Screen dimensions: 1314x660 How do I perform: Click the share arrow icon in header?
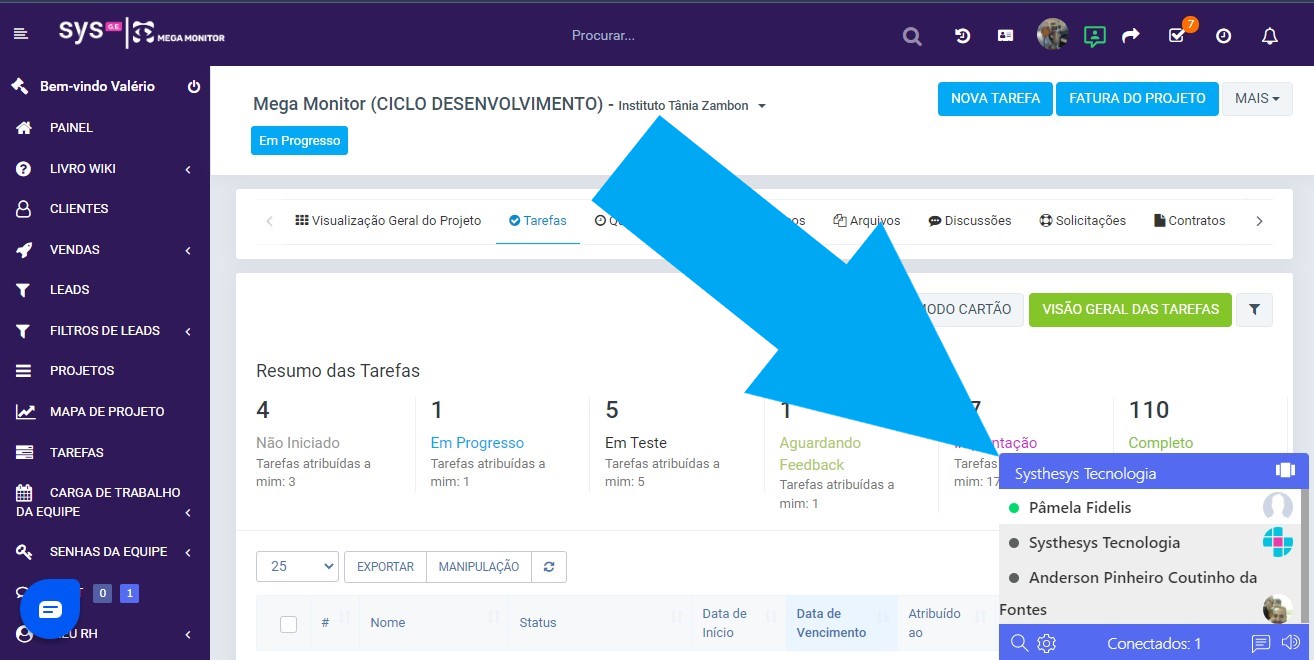click(x=1131, y=36)
